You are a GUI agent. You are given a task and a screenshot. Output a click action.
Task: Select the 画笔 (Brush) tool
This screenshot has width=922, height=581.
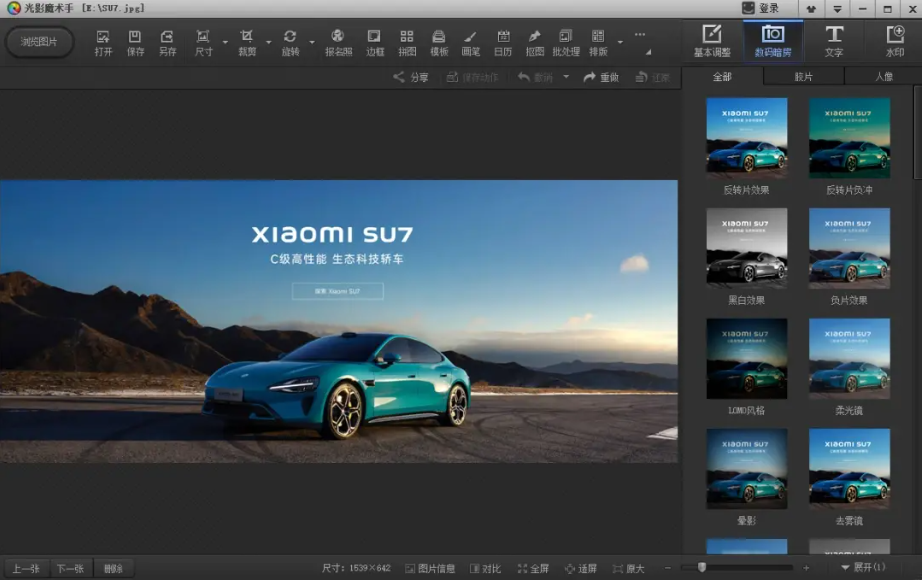(x=470, y=43)
